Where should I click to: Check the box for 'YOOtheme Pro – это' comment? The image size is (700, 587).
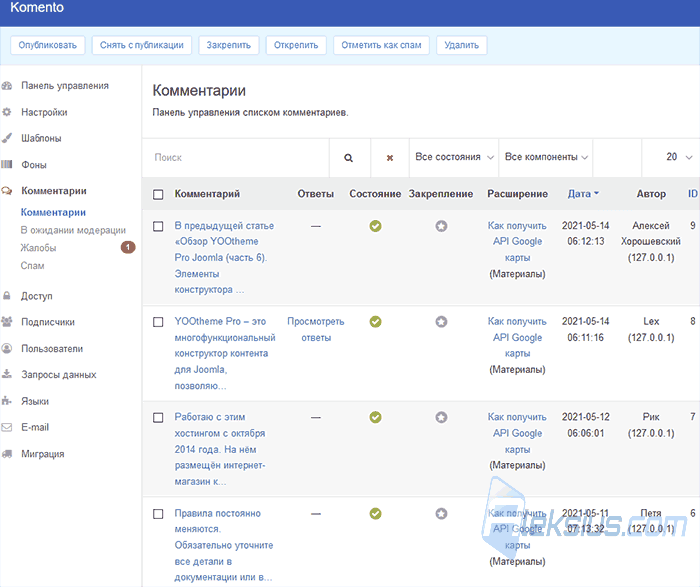158,322
